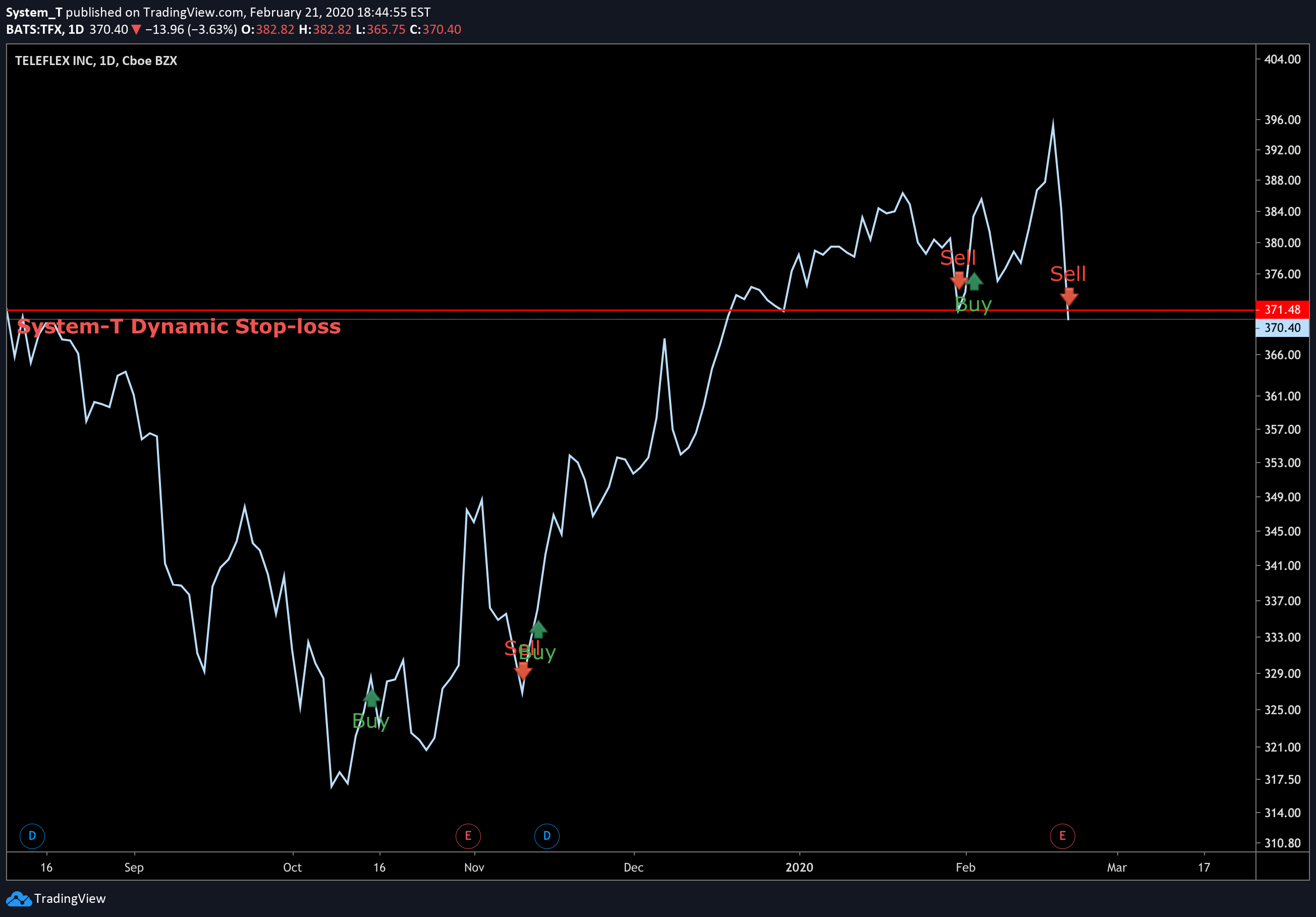Image resolution: width=1316 pixels, height=917 pixels.
Task: Click the low value L:365.75
Action: [380, 30]
